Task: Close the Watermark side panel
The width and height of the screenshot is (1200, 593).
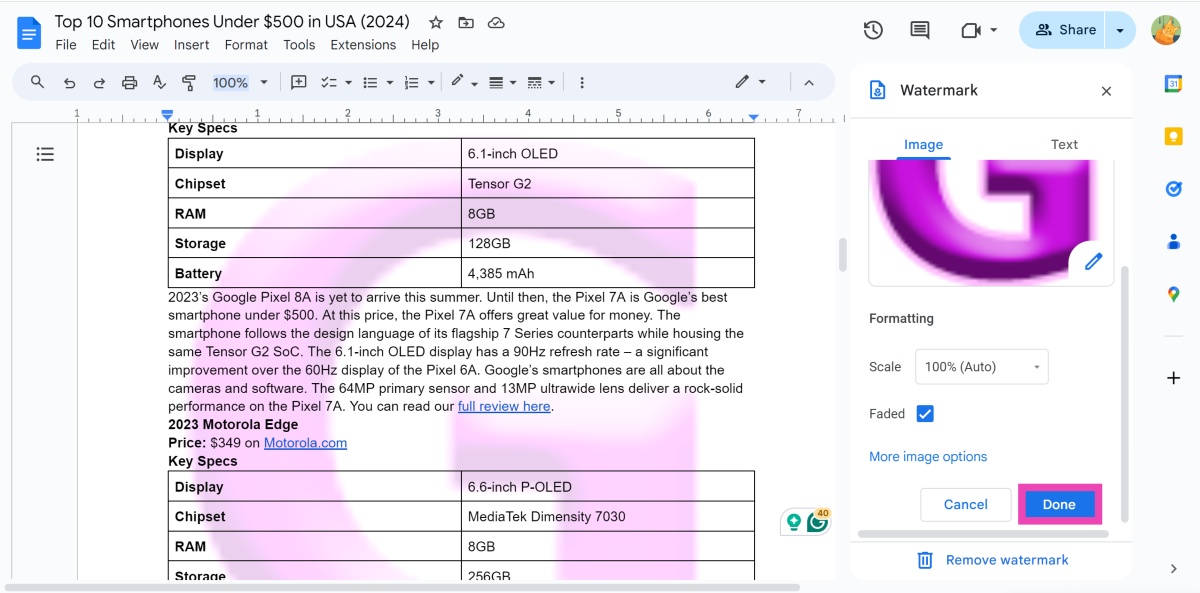Action: coord(1106,91)
